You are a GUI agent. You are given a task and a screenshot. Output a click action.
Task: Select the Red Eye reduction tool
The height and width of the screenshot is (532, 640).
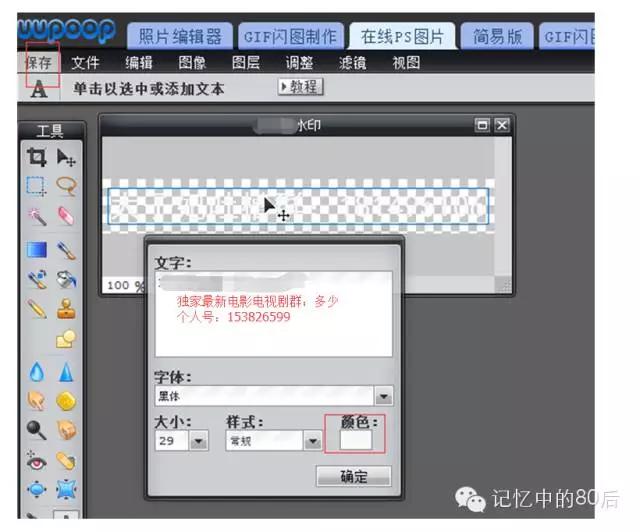tap(37, 461)
